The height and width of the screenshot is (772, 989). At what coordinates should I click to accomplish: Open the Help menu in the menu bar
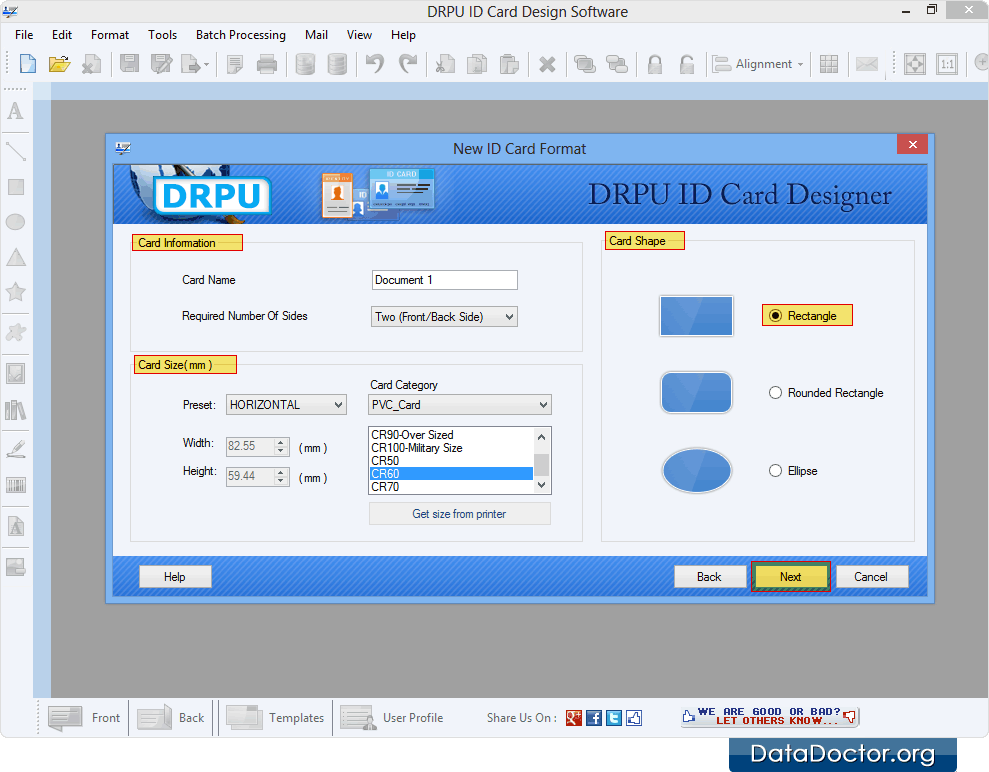(403, 35)
